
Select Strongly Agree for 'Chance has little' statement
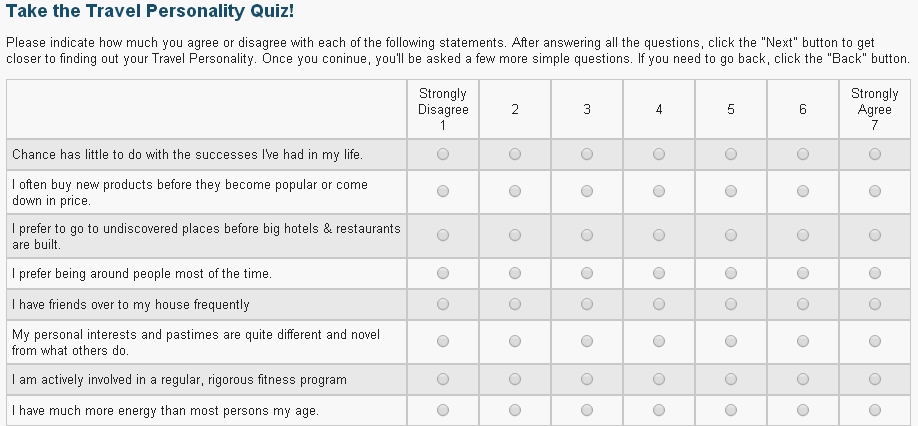click(875, 154)
